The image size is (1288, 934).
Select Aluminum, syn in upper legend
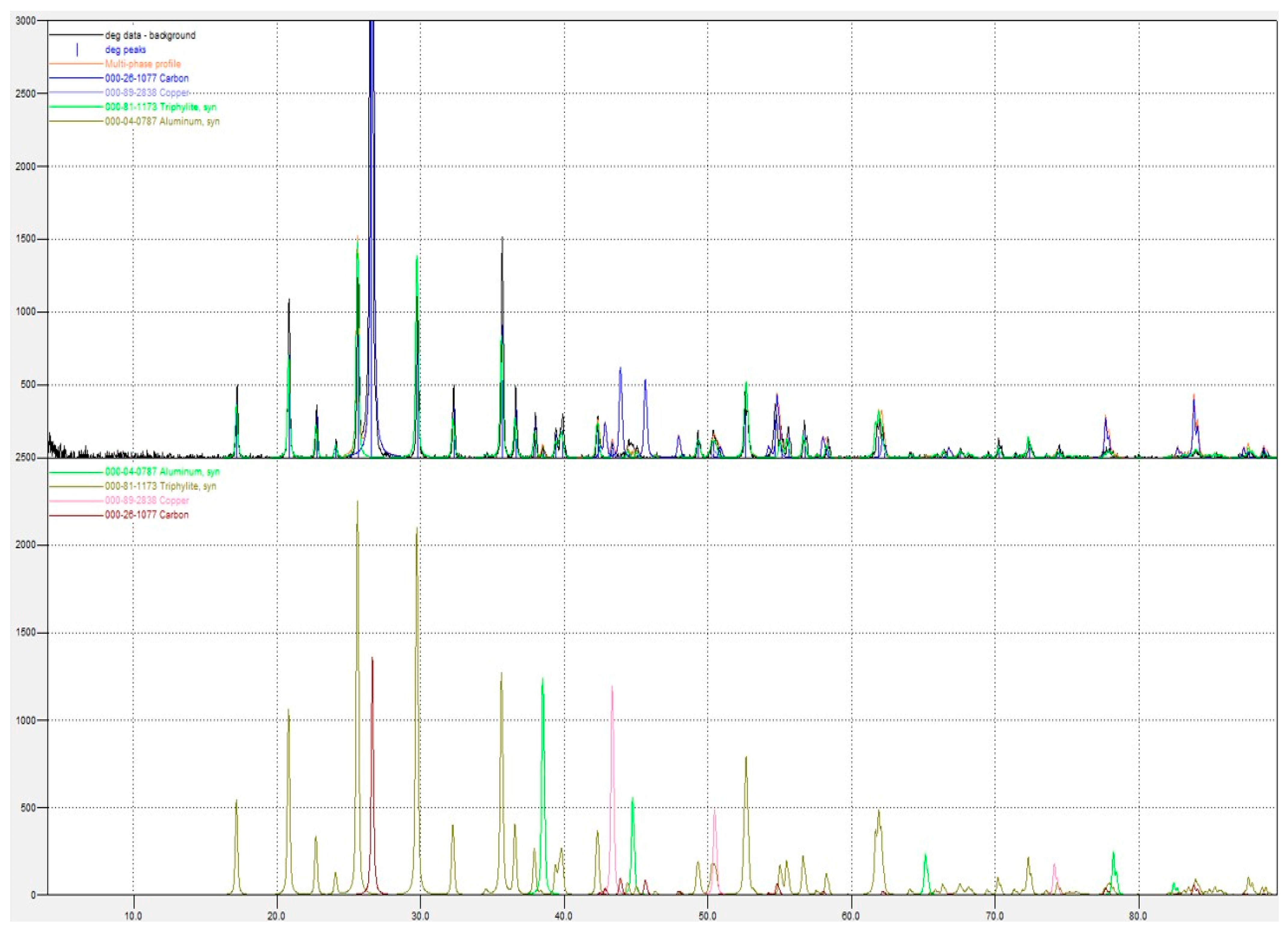[162, 122]
